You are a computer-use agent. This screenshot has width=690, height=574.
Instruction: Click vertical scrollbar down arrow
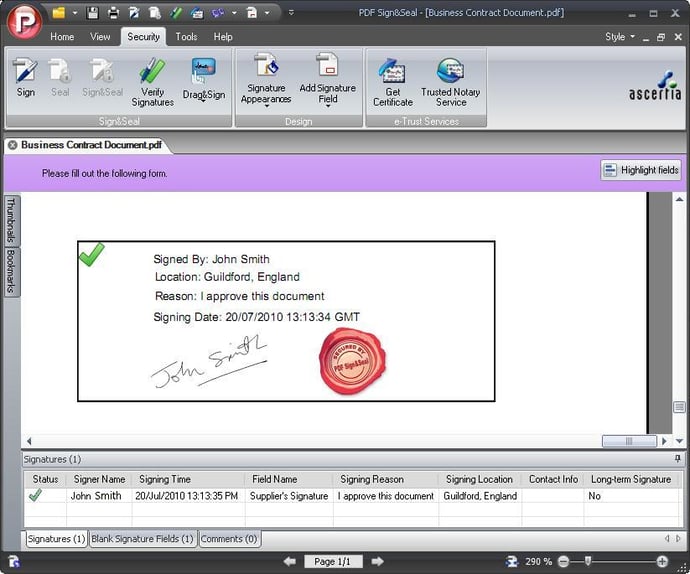[x=679, y=441]
